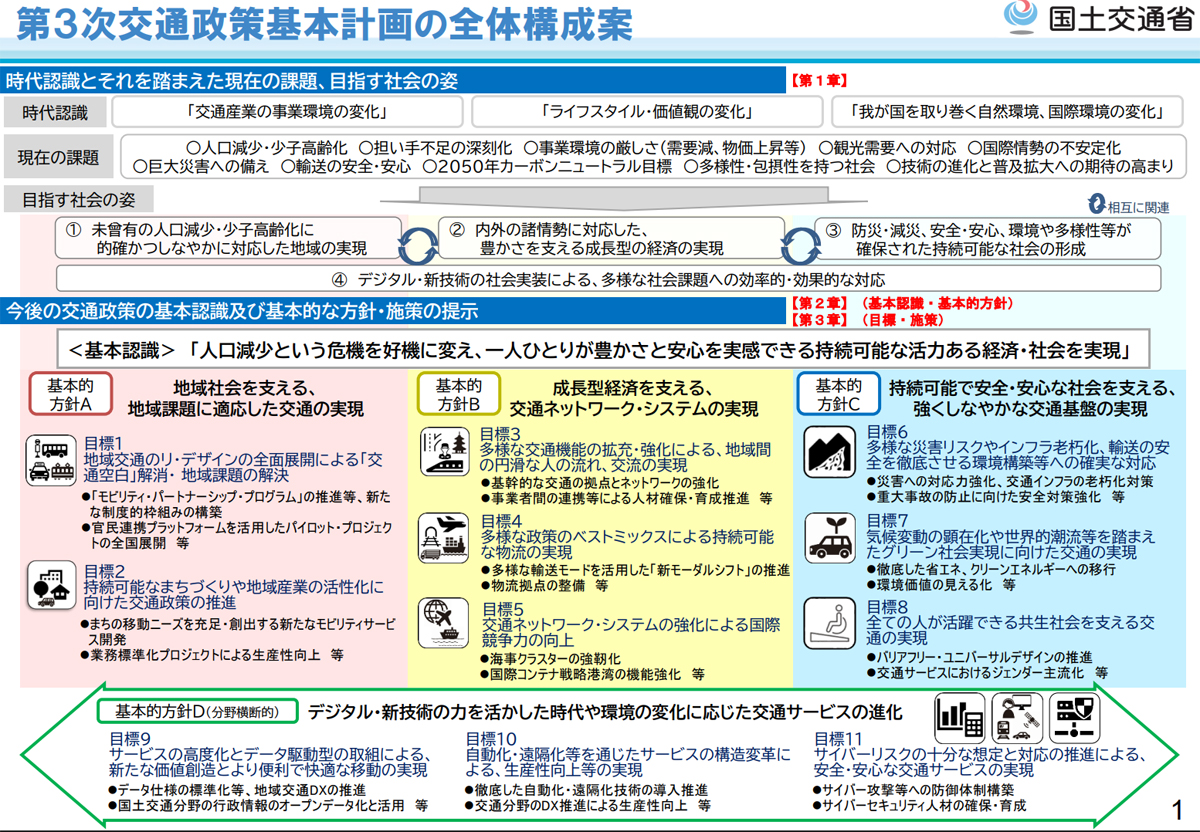
Task: Select the 基本的方針A label box
Action: (x=72, y=394)
